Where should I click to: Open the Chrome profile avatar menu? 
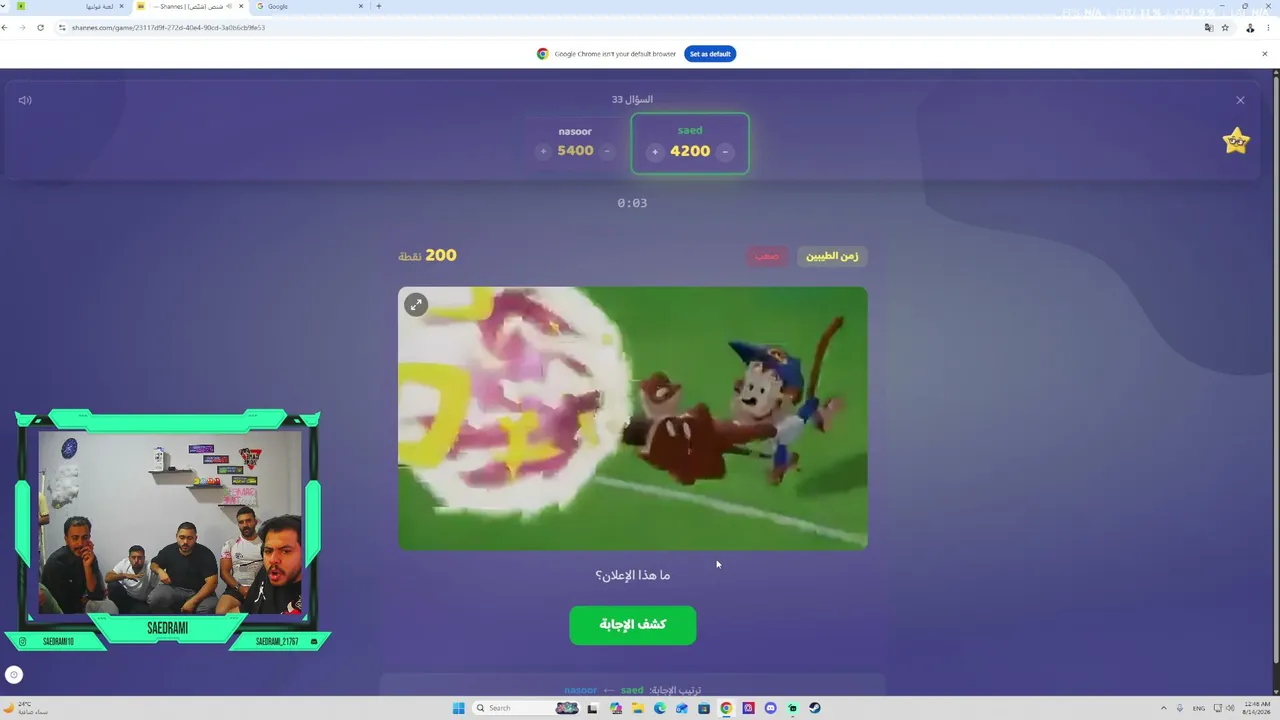1250,28
